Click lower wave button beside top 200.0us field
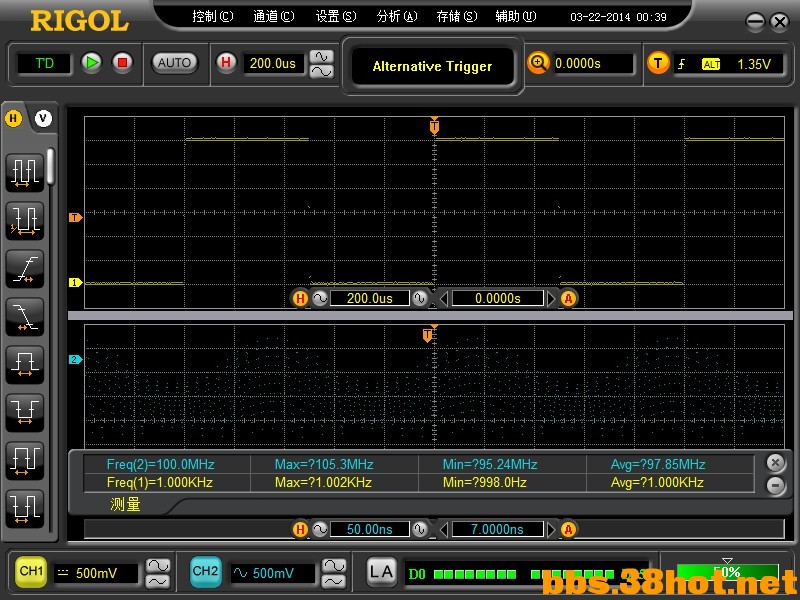Image resolution: width=800 pixels, height=600 pixels. [321, 71]
